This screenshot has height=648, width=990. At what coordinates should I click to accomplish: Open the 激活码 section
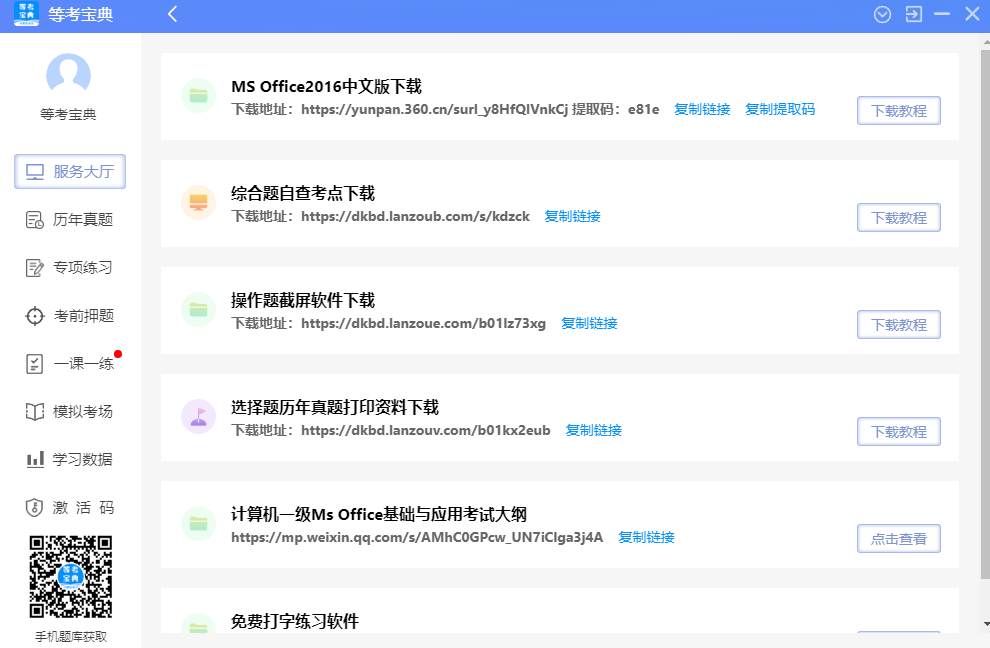click(70, 507)
